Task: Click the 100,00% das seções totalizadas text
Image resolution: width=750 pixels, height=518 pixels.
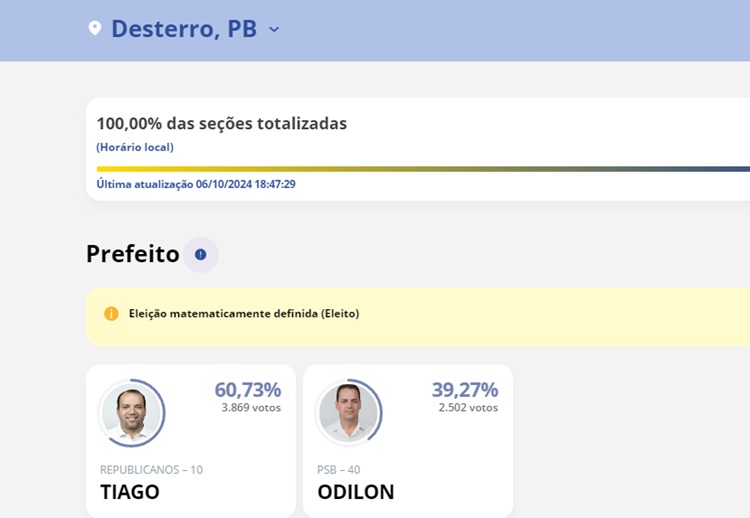Action: (x=222, y=123)
